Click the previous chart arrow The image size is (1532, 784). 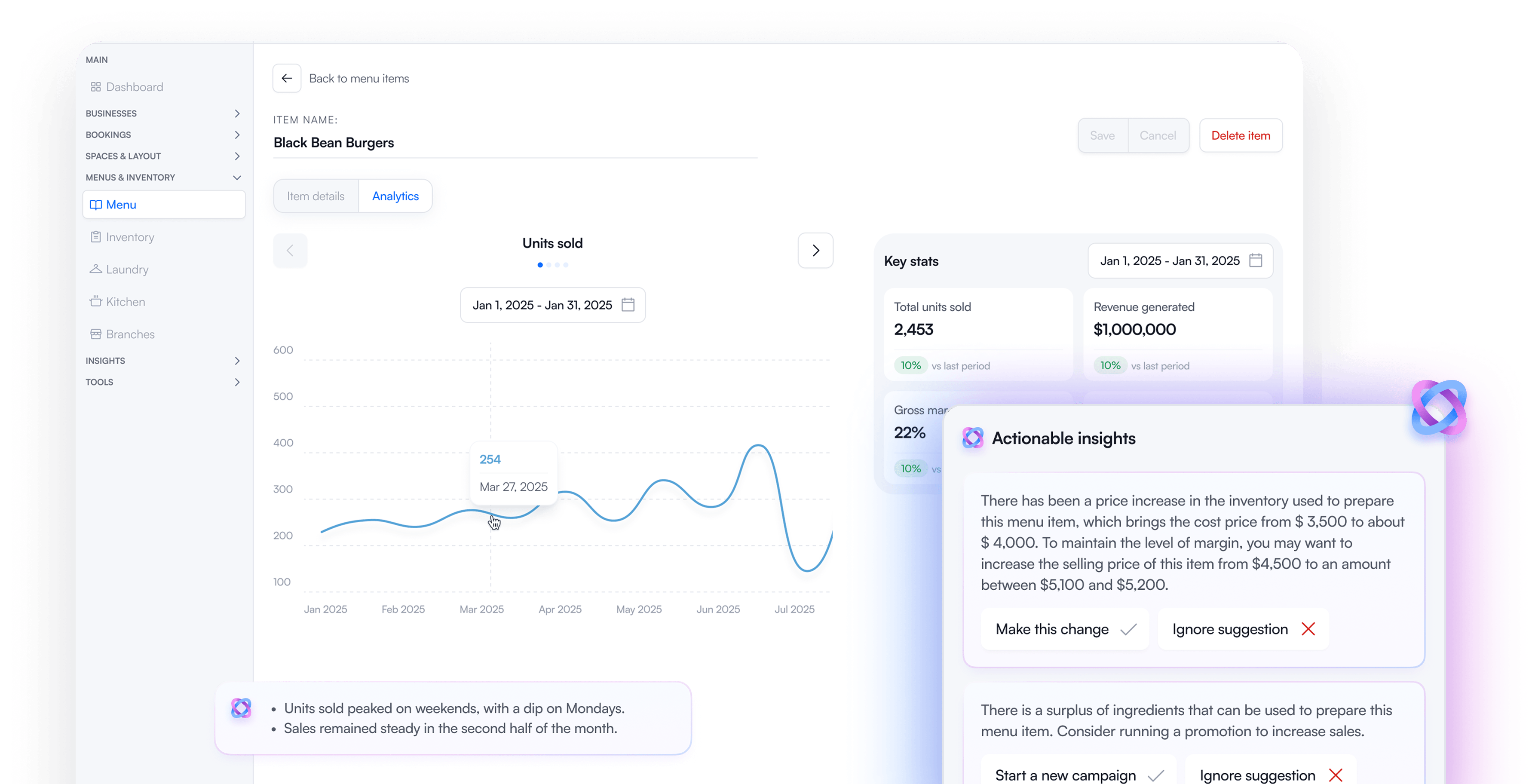290,251
